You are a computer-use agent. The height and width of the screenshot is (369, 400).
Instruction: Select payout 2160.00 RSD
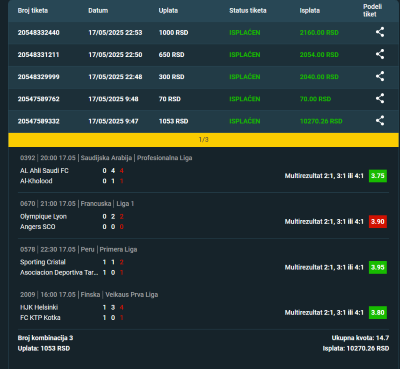click(319, 33)
